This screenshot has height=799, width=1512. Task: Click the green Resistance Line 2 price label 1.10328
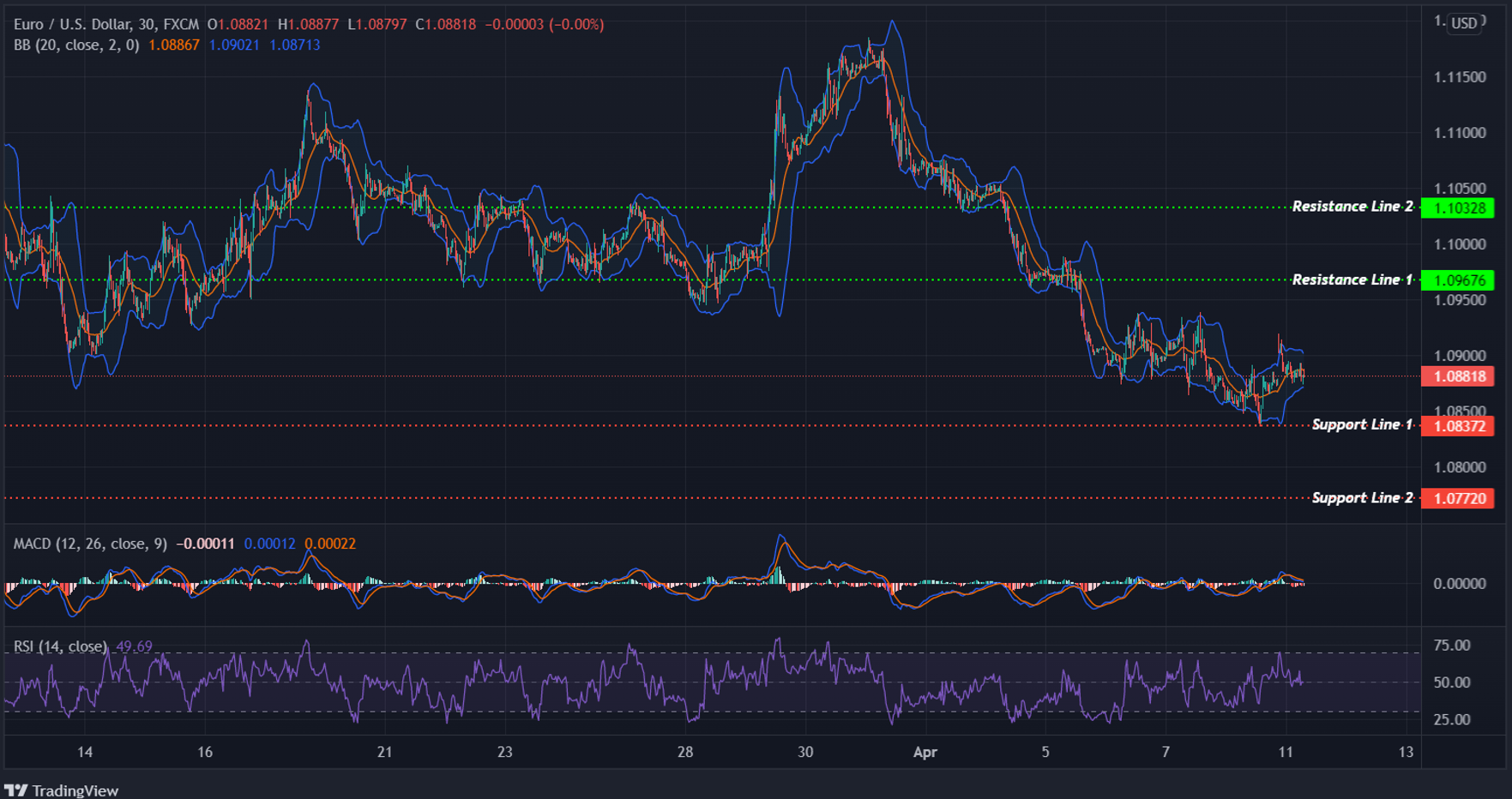point(1459,207)
